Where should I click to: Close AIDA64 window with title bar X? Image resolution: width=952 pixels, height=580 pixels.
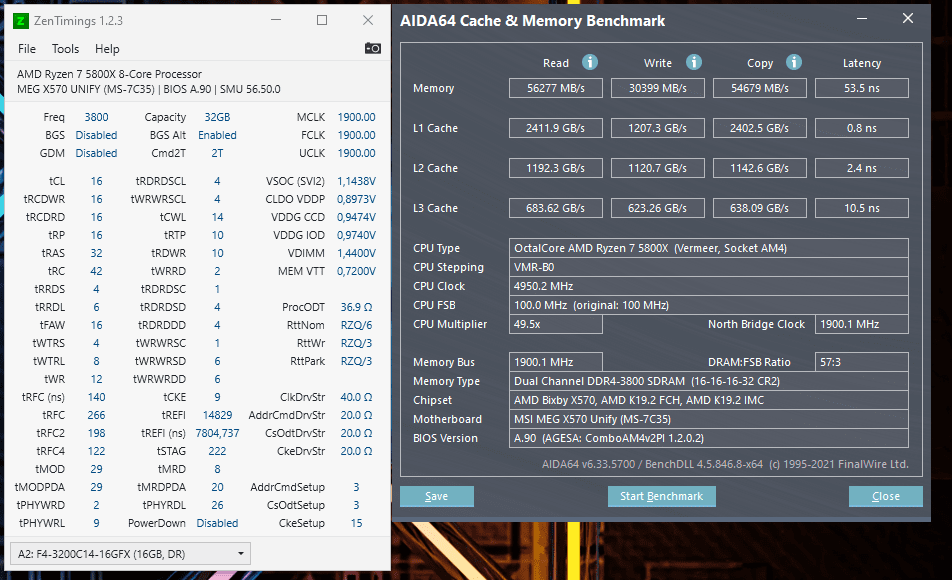click(908, 19)
